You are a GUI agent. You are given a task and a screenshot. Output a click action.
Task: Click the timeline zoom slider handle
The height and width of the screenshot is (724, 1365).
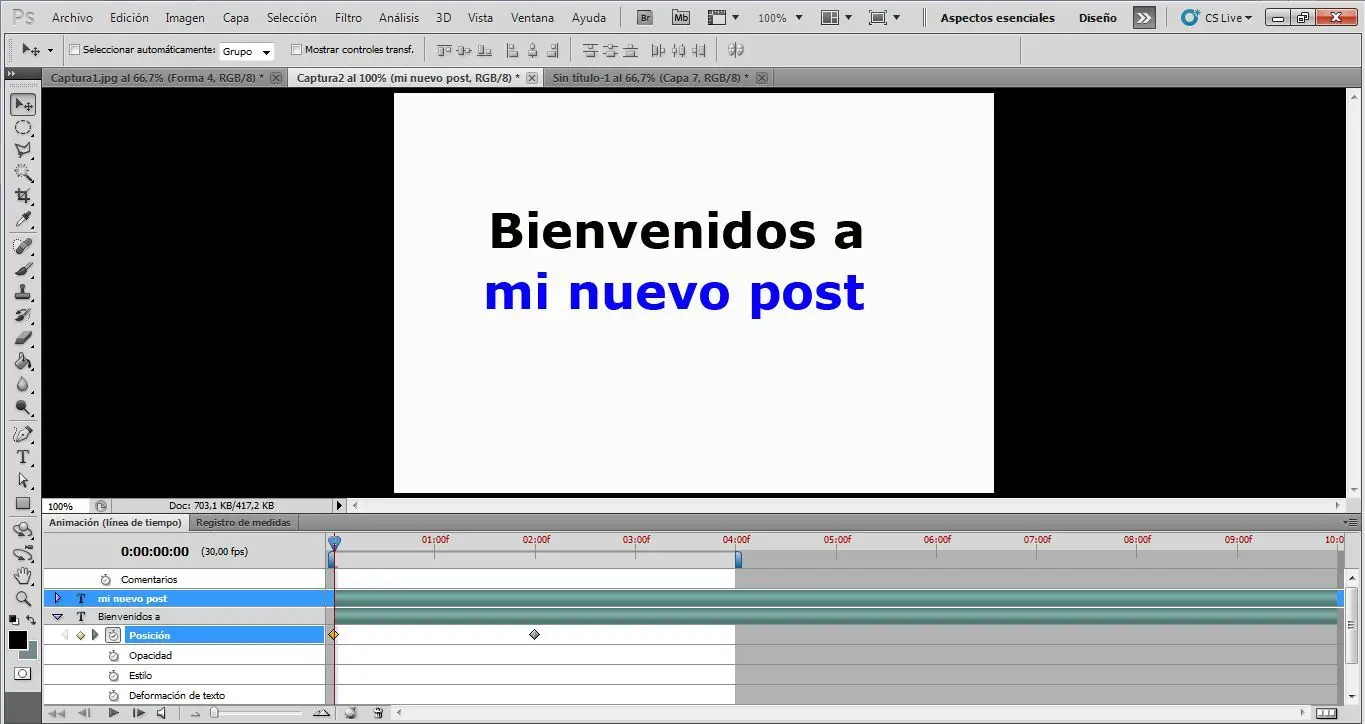coord(213,713)
